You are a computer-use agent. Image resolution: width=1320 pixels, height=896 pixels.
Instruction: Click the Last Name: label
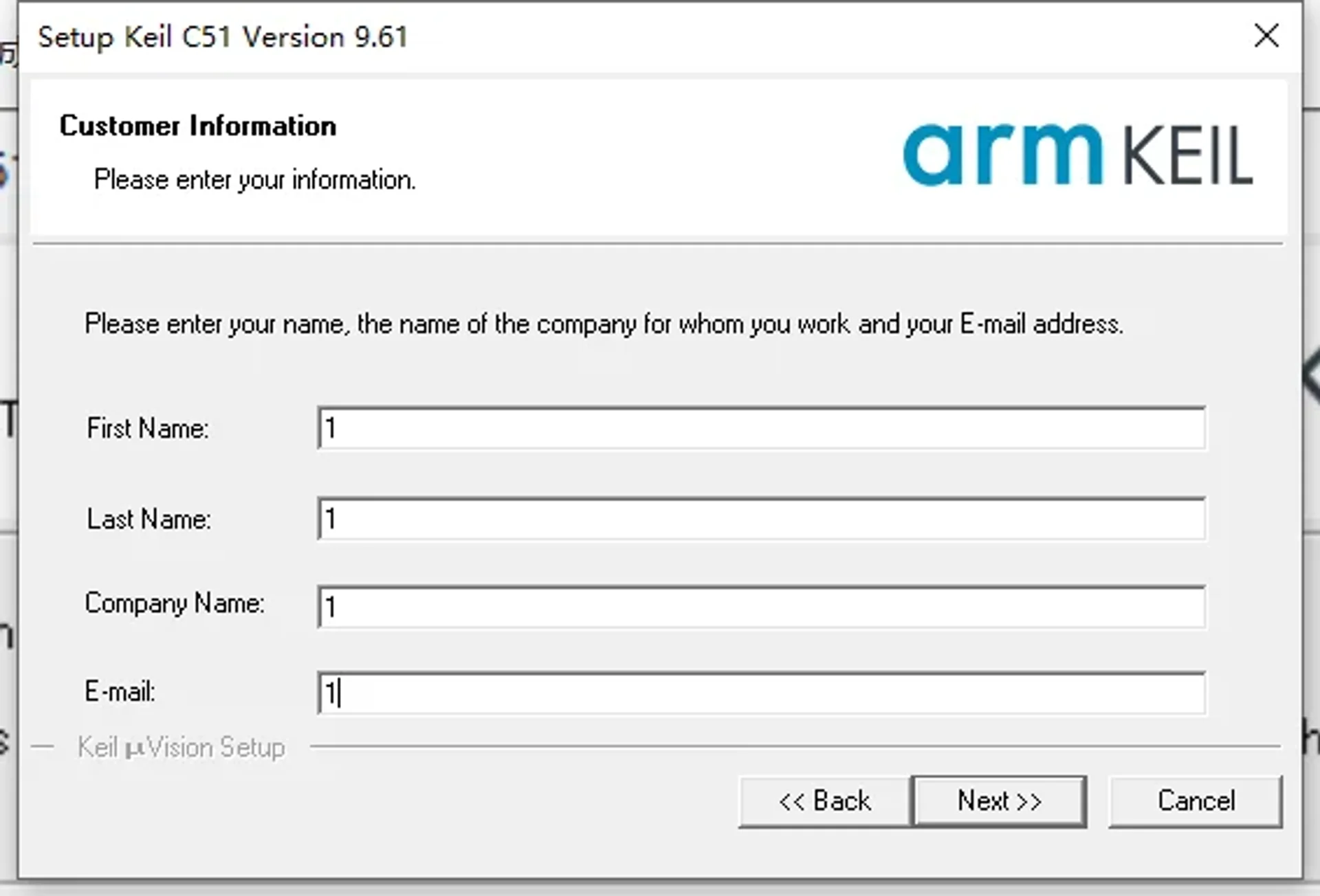148,519
